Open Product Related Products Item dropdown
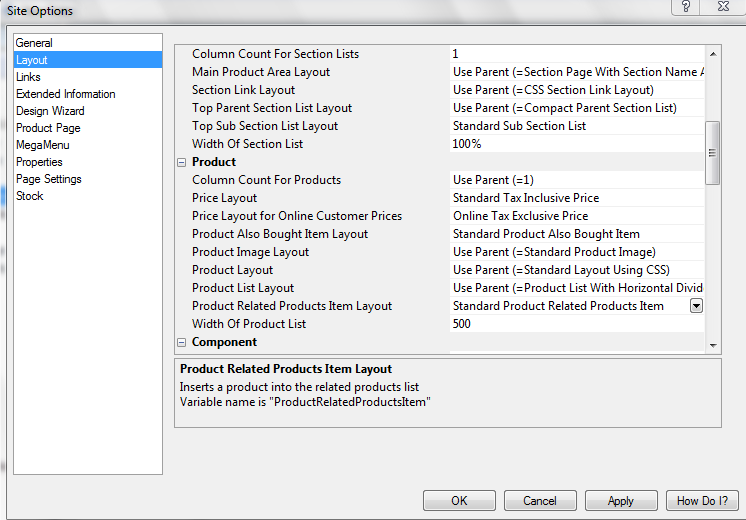This screenshot has height=520, width=746. click(x=696, y=306)
